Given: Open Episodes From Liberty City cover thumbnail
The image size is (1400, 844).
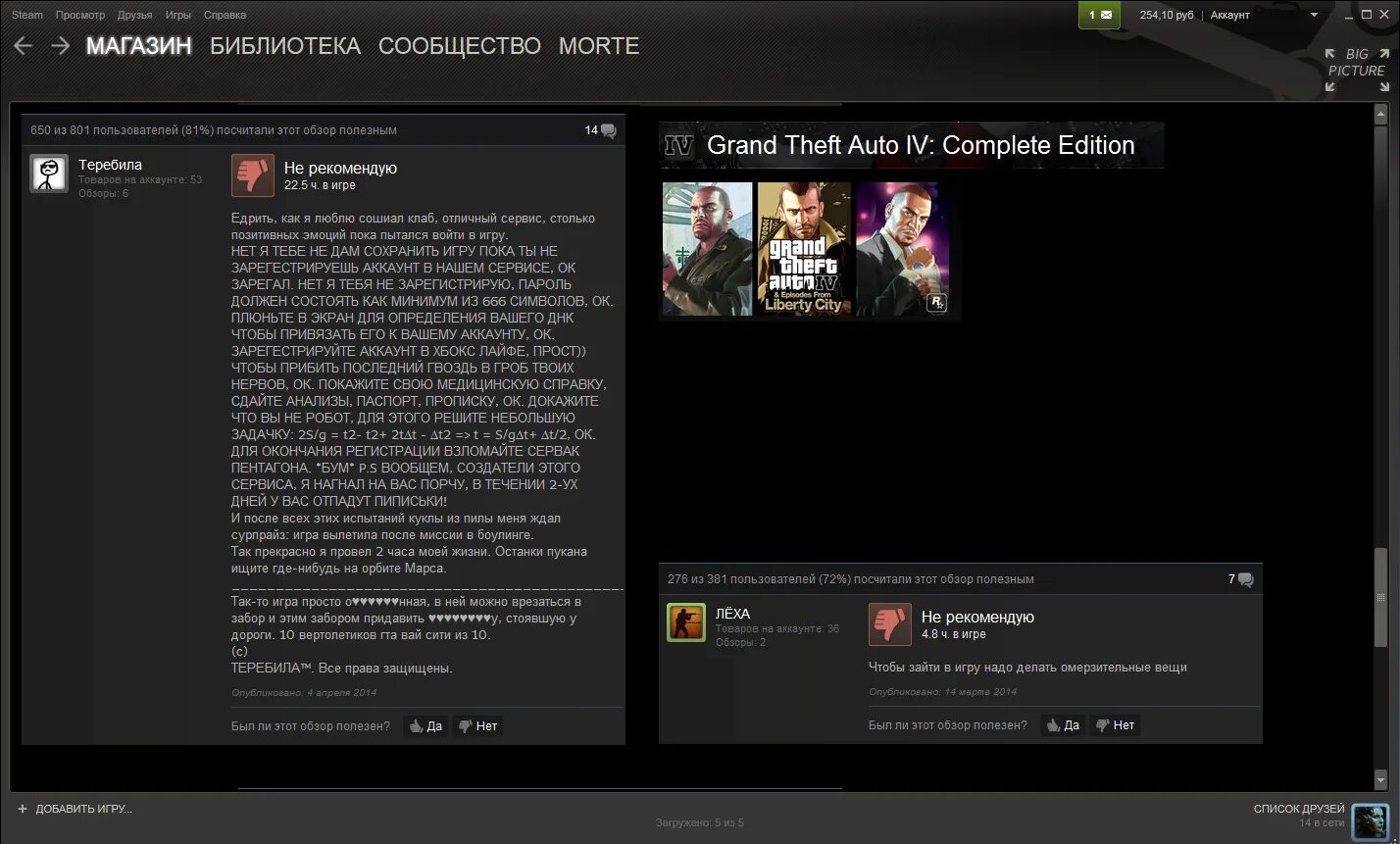Looking at the screenshot, I should click(804, 249).
